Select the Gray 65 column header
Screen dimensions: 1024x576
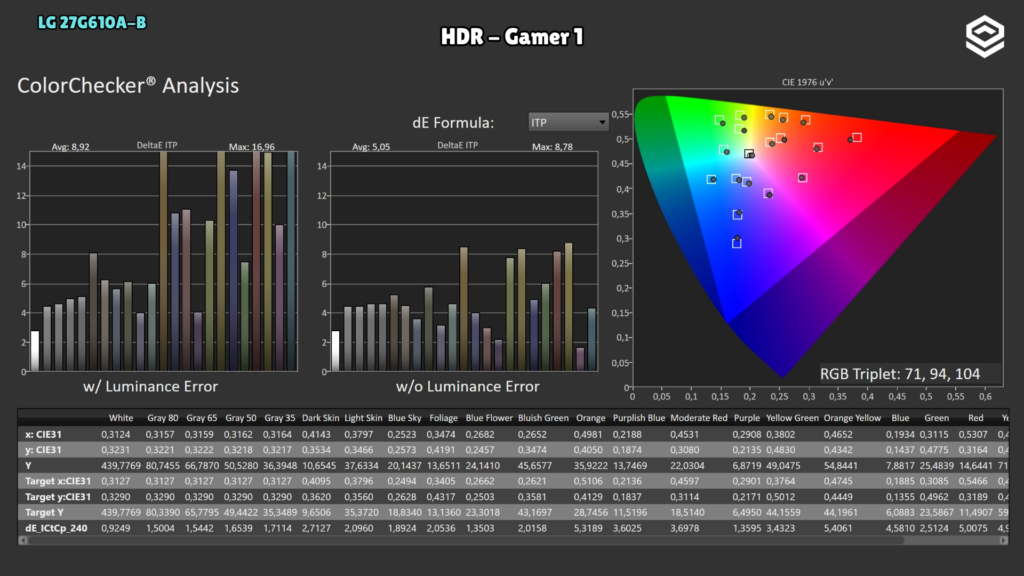click(x=201, y=418)
